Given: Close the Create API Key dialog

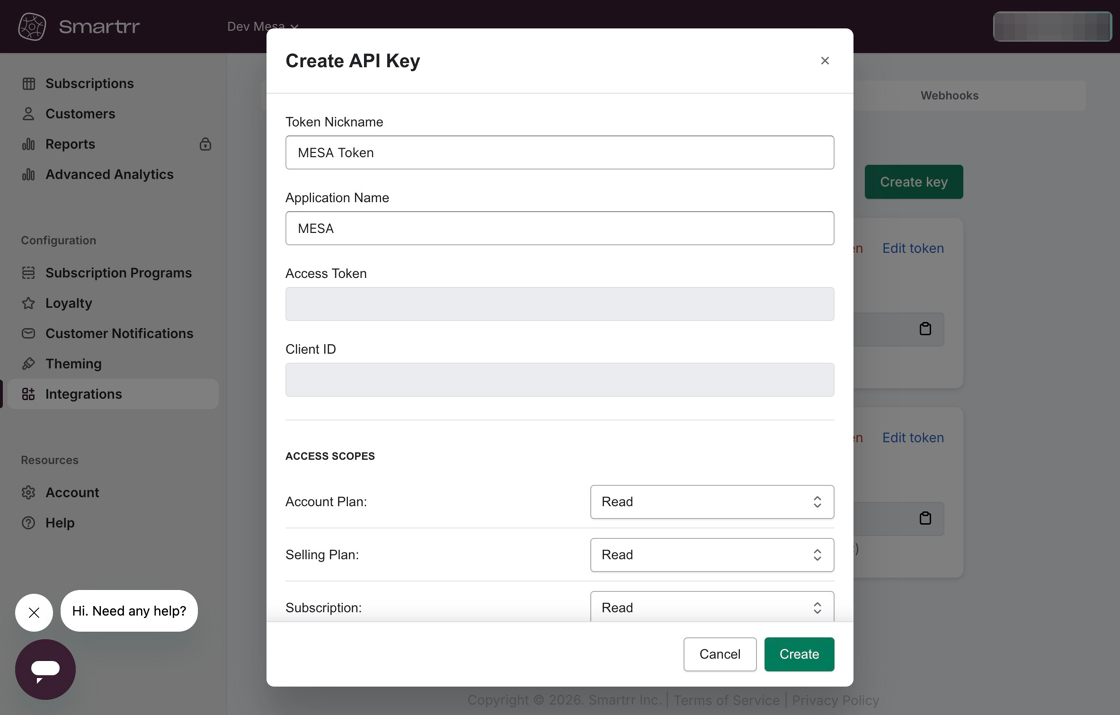Looking at the screenshot, I should point(825,61).
